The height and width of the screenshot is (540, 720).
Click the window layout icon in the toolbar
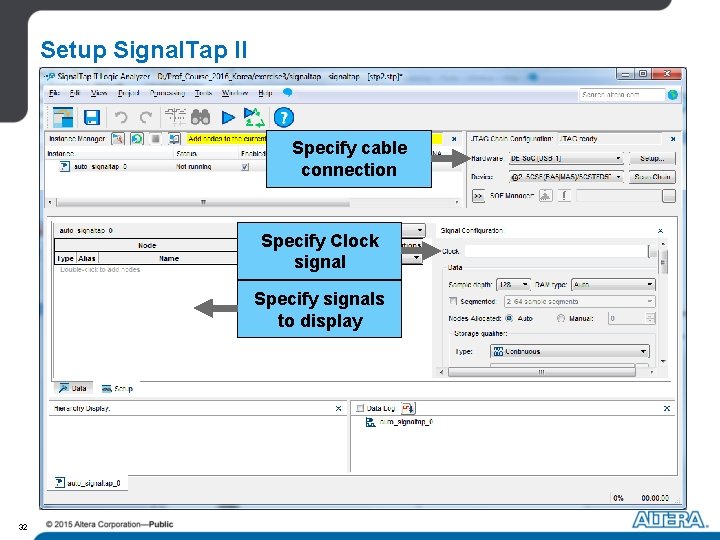tap(63, 117)
